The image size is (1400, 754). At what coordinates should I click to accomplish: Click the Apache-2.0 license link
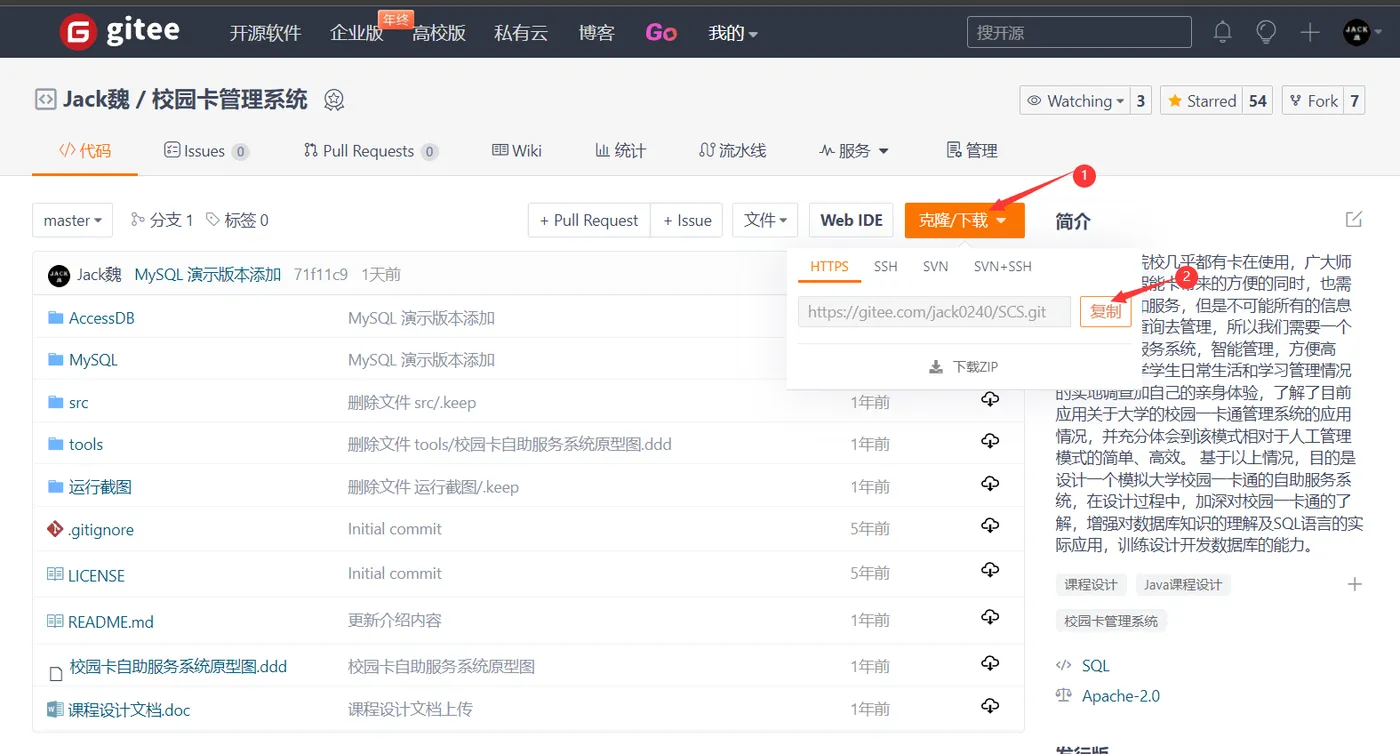[1121, 696]
